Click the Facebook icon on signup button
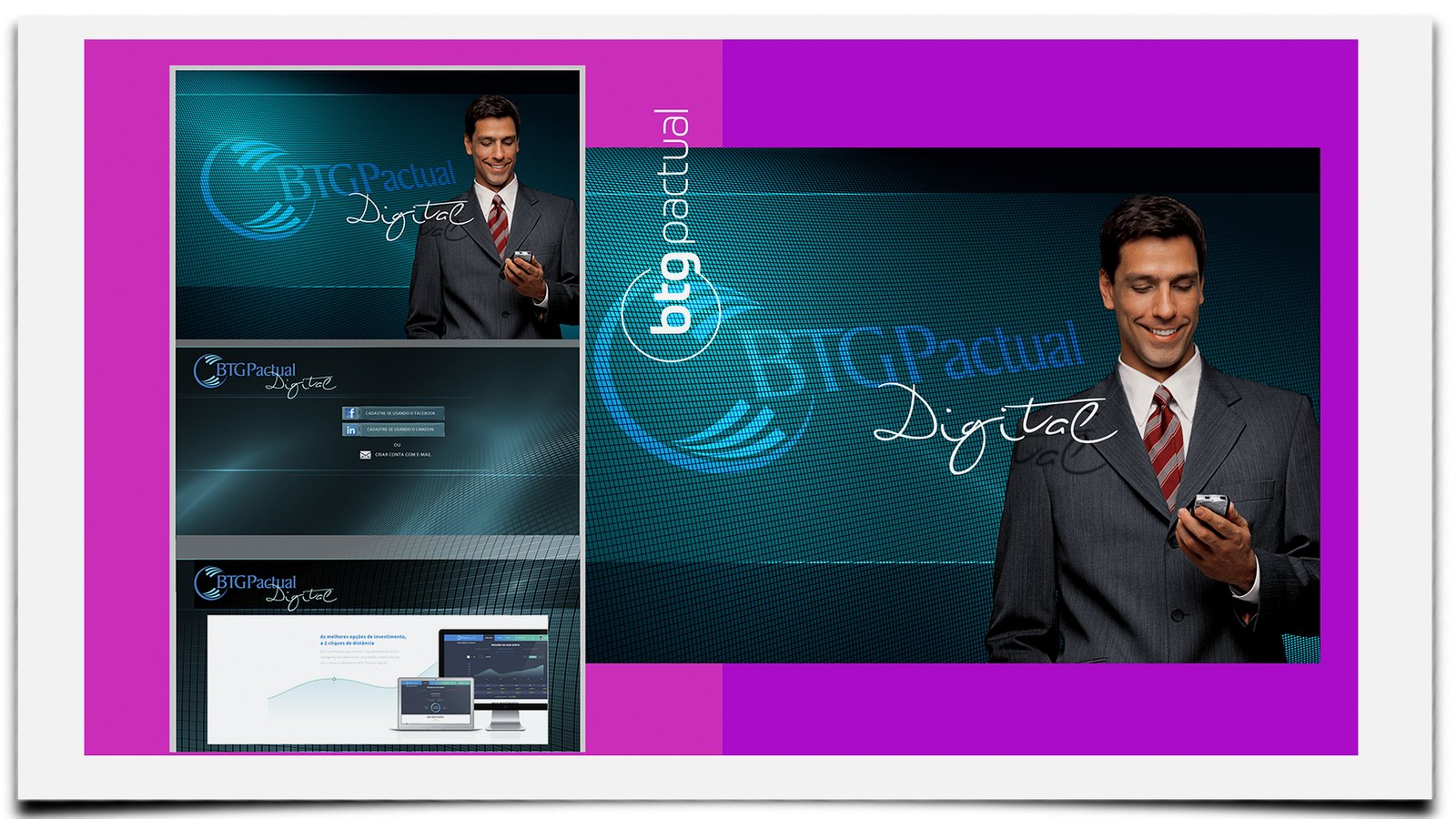 click(x=351, y=413)
